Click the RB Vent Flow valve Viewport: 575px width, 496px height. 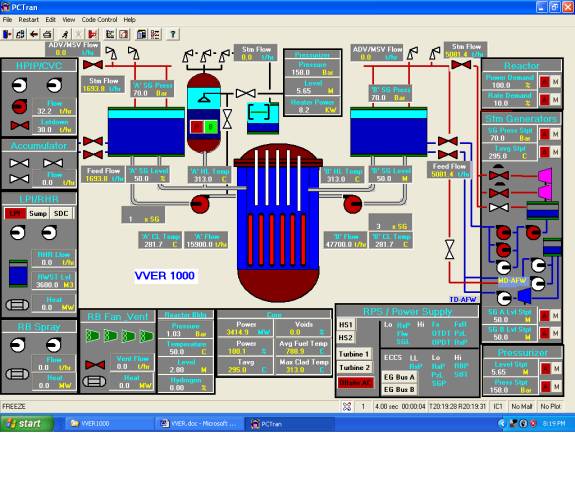[95, 365]
